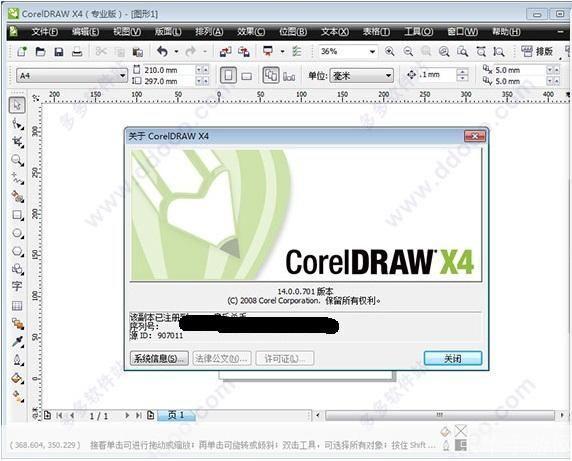Click the horizontal scrollbar thumb

[x=440, y=415]
